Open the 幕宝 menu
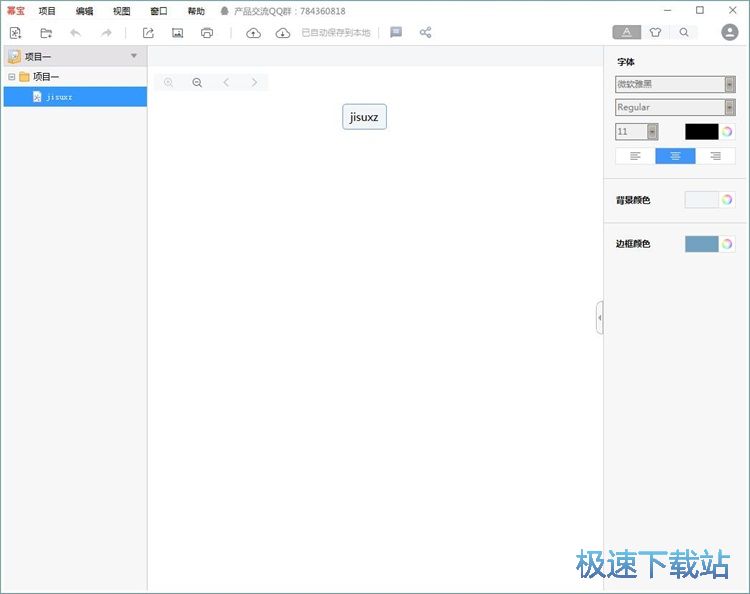Screen dimensions: 750x594 point(16,11)
